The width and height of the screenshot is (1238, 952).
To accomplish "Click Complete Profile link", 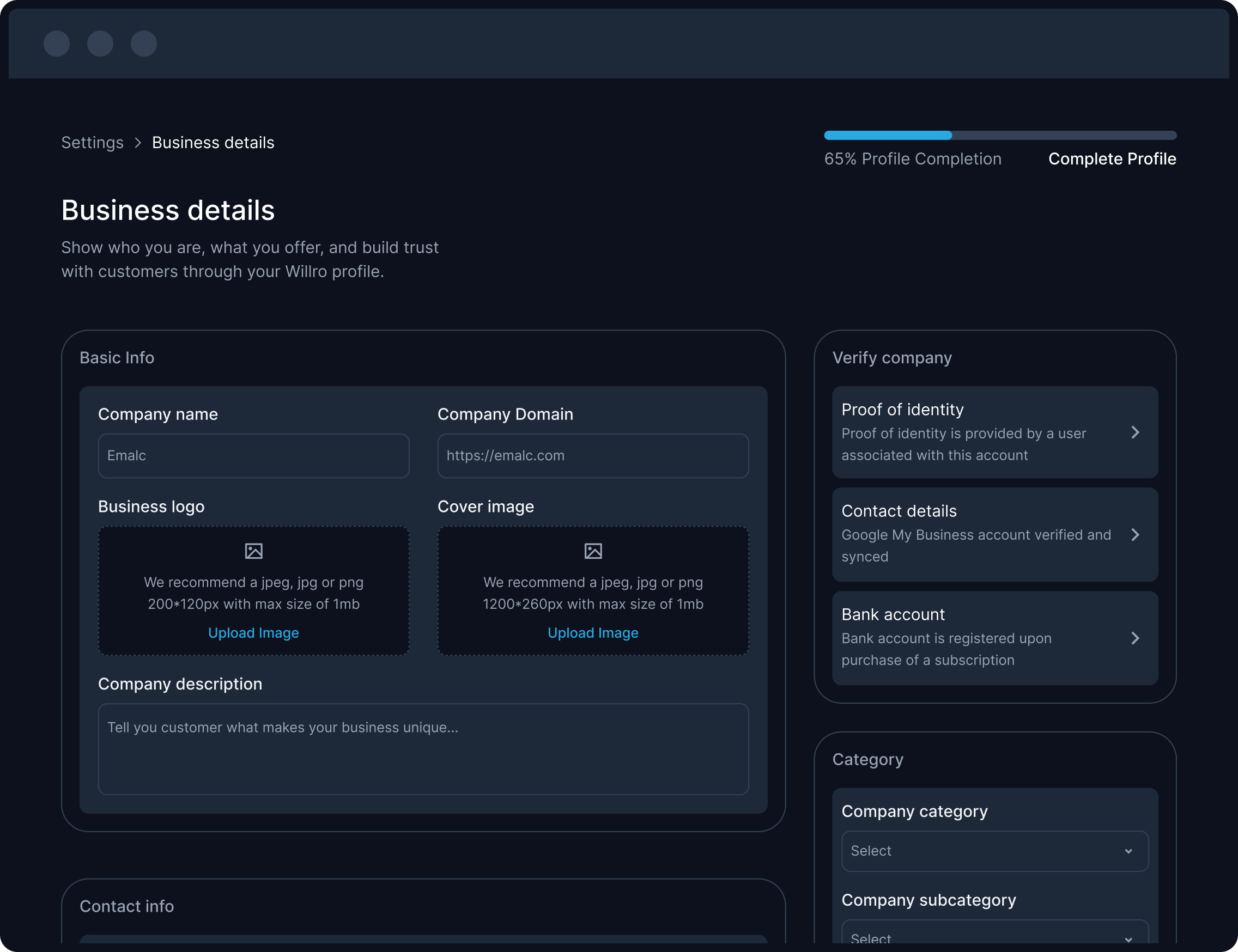I will [1112, 158].
